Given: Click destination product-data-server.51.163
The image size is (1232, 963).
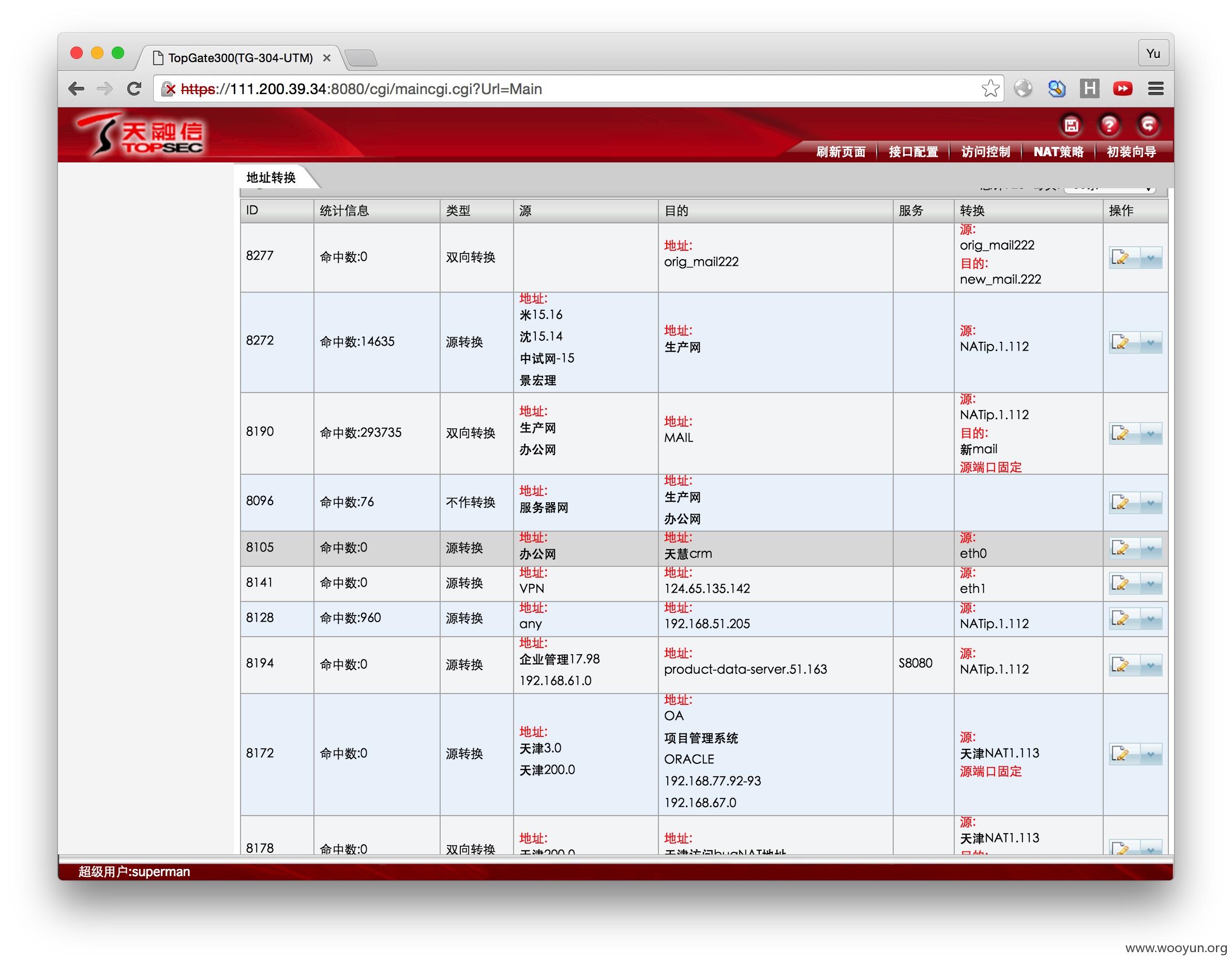Looking at the screenshot, I should 745,670.
